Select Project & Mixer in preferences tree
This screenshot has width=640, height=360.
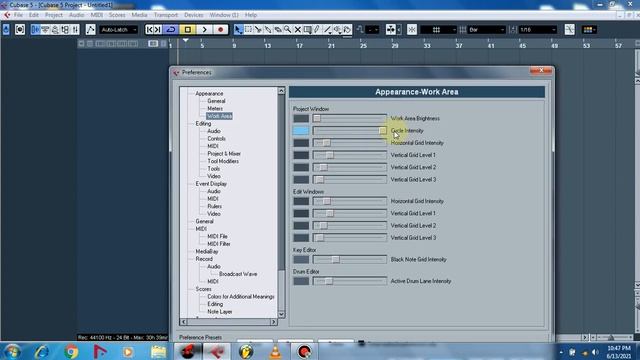tap(224, 154)
